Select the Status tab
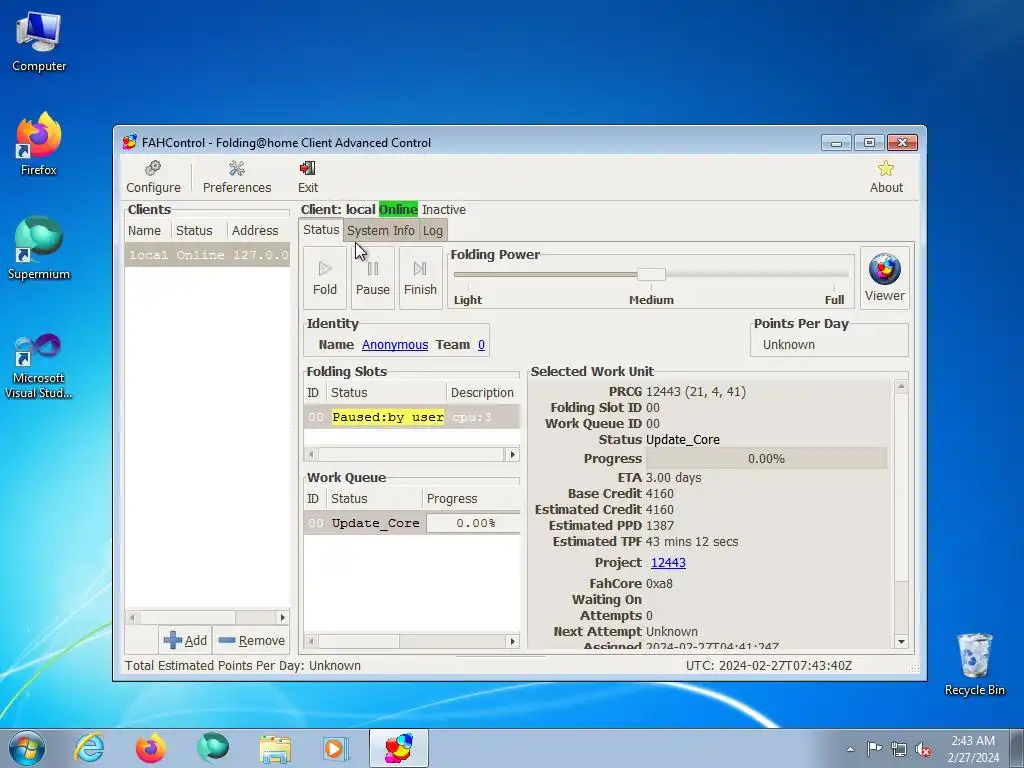Viewport: 1024px width, 768px height. click(321, 230)
